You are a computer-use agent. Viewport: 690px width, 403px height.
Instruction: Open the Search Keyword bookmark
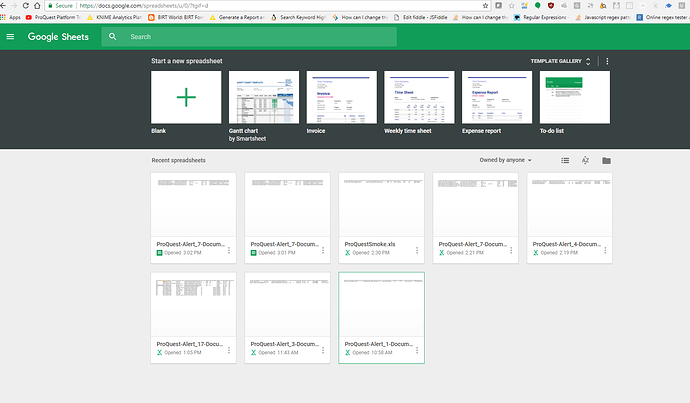298,18
